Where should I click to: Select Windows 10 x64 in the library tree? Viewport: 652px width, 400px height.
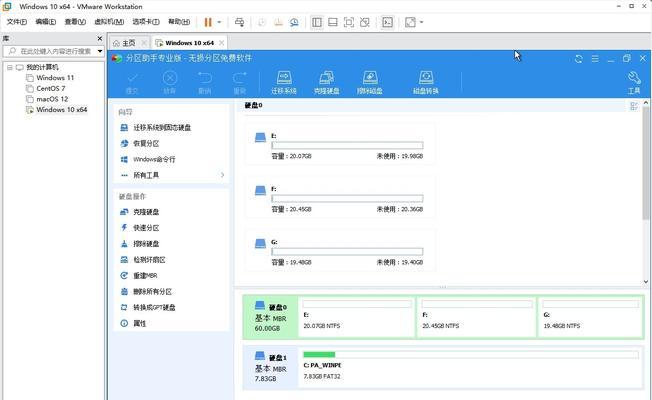[62, 110]
